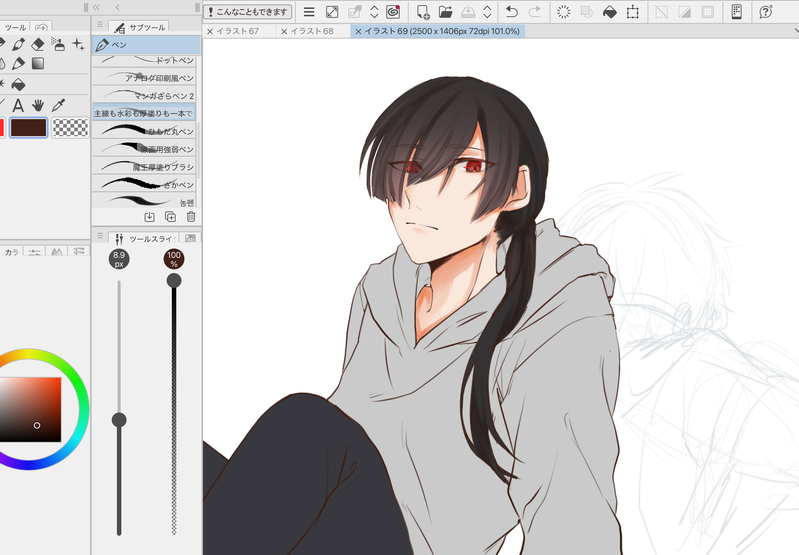The image size is (799, 555).
Task: Choose the アナログ印刷風ペン brush
Action: (144, 77)
